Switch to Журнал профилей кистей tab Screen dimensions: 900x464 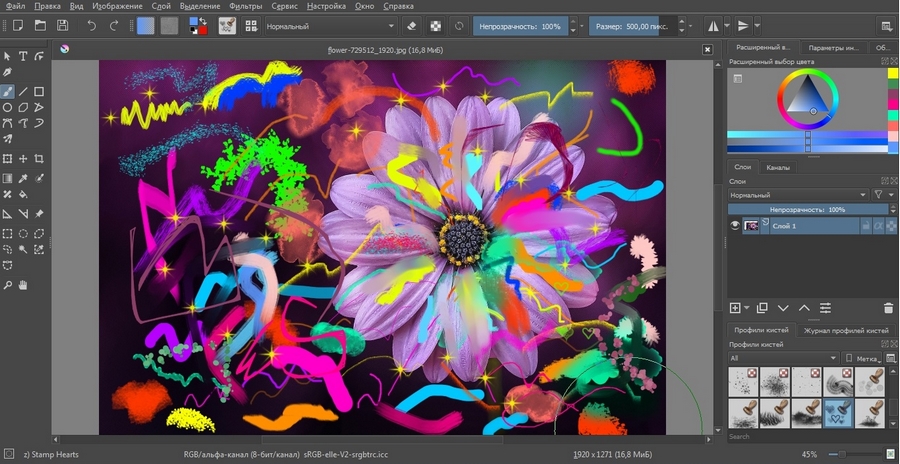[846, 331]
